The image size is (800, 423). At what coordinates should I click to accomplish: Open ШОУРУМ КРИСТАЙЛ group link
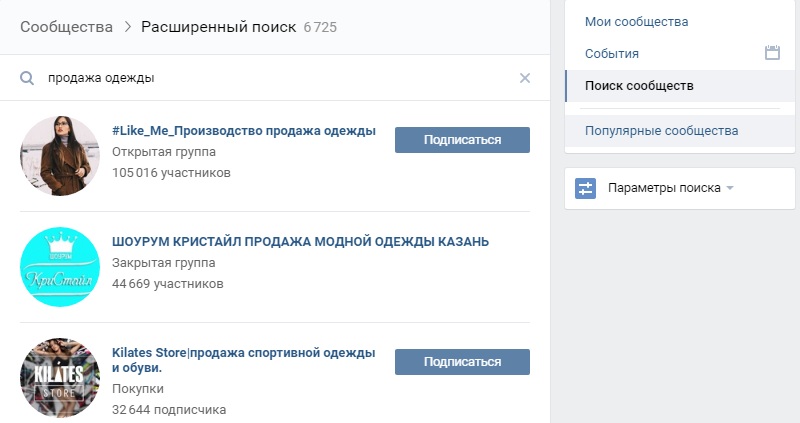click(301, 242)
